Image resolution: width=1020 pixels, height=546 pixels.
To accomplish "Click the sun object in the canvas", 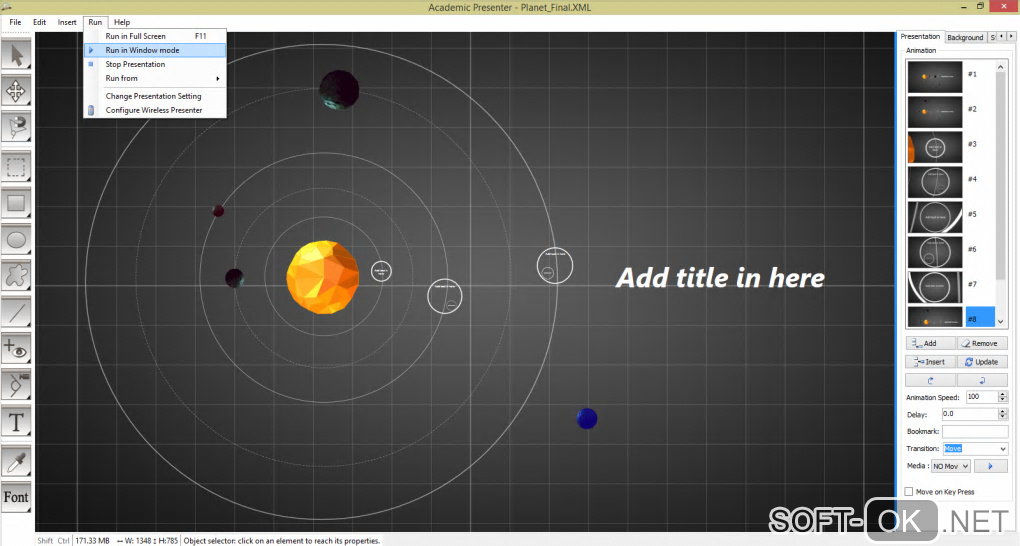I will (323, 277).
